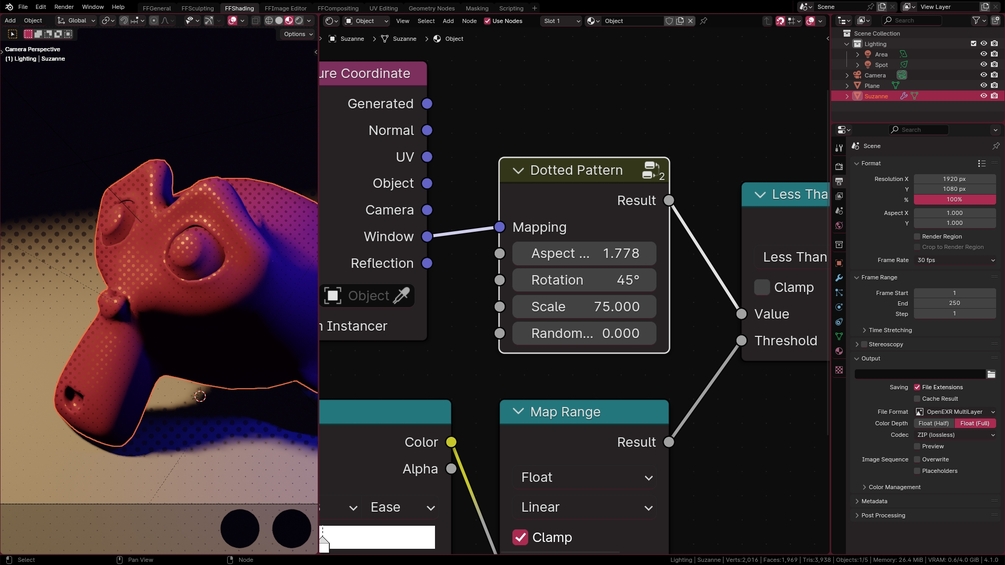Click Less Than operation button

(793, 257)
